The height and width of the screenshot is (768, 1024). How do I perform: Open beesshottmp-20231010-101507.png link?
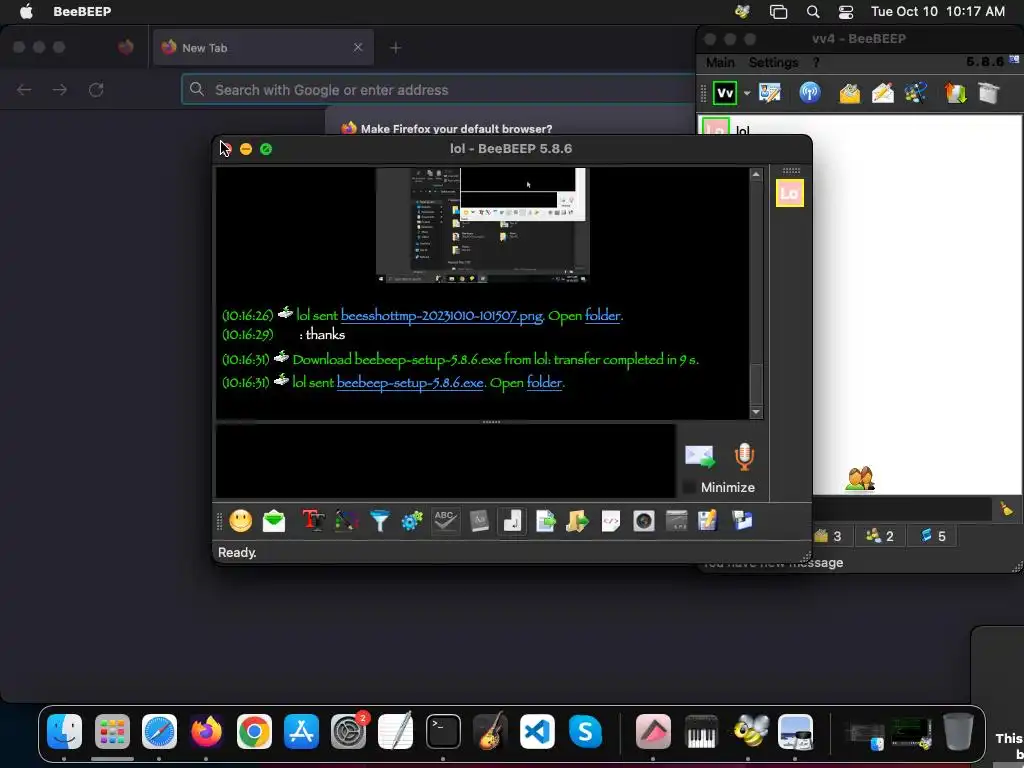441,315
